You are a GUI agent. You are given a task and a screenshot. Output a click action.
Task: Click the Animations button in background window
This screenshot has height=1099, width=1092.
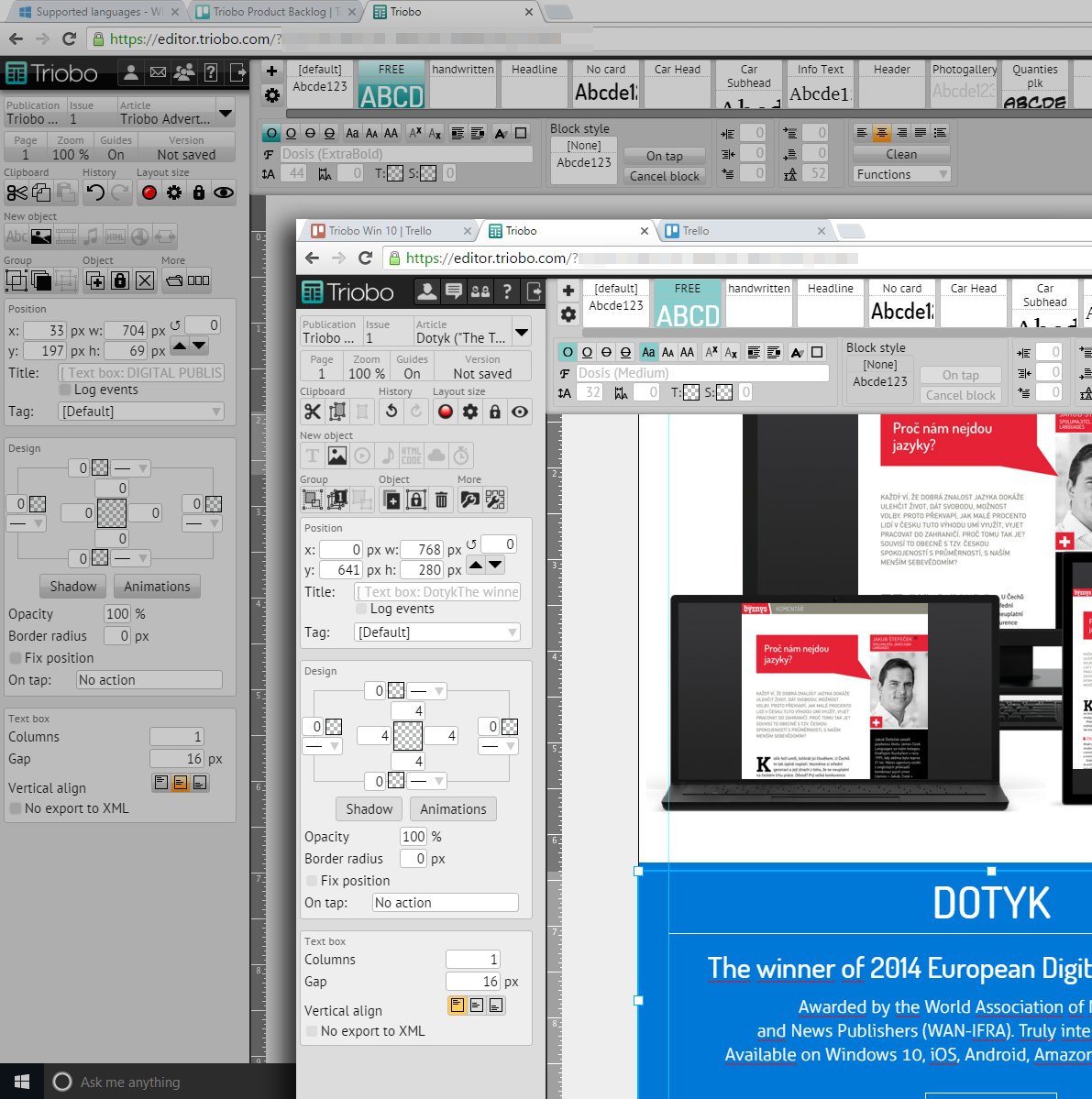(x=157, y=587)
